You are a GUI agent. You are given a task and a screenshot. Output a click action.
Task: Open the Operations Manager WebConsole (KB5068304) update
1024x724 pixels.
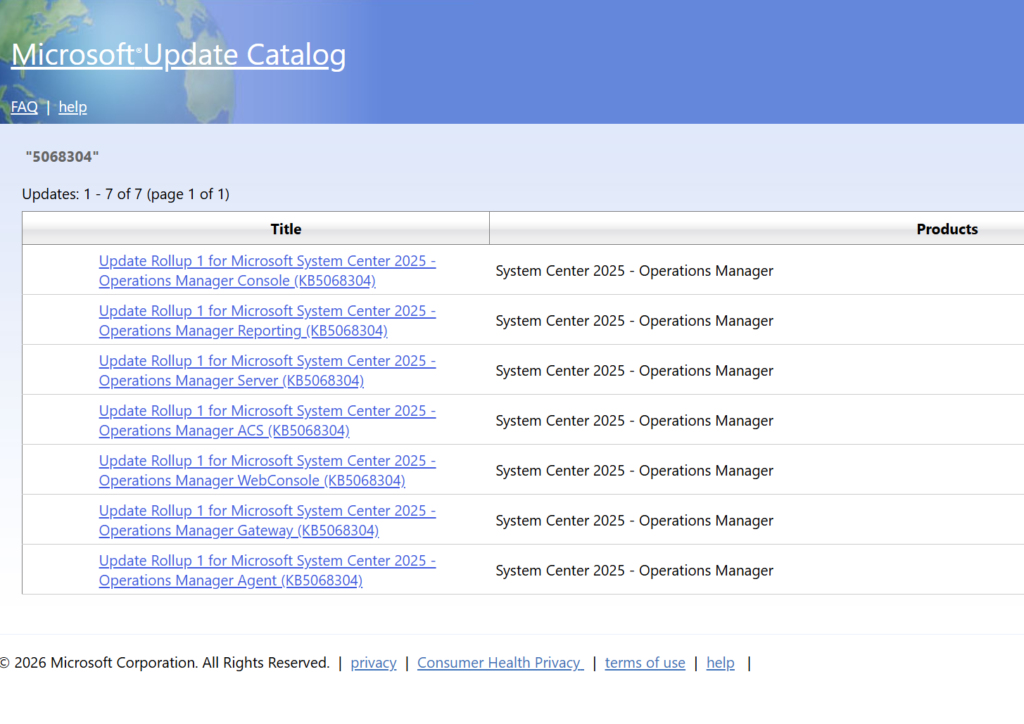(267, 470)
